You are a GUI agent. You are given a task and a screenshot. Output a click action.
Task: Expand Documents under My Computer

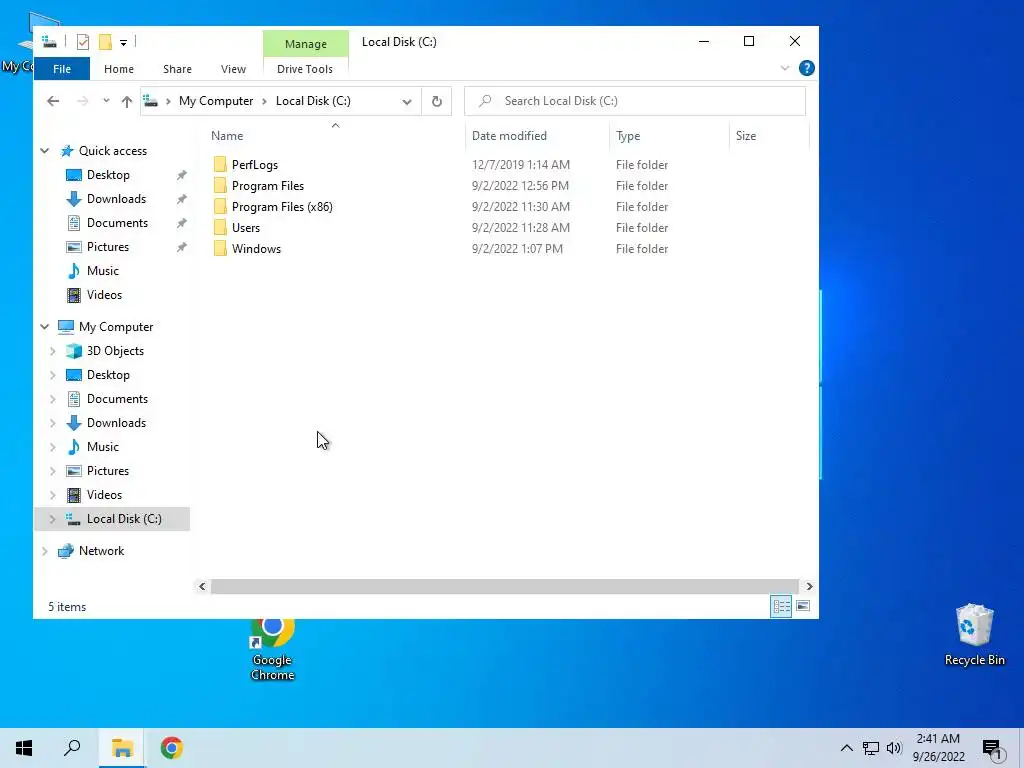[x=53, y=399]
